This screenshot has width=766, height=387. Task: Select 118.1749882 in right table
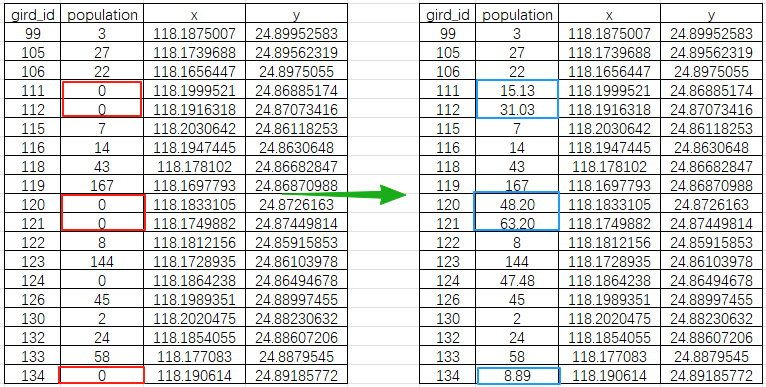(609, 223)
